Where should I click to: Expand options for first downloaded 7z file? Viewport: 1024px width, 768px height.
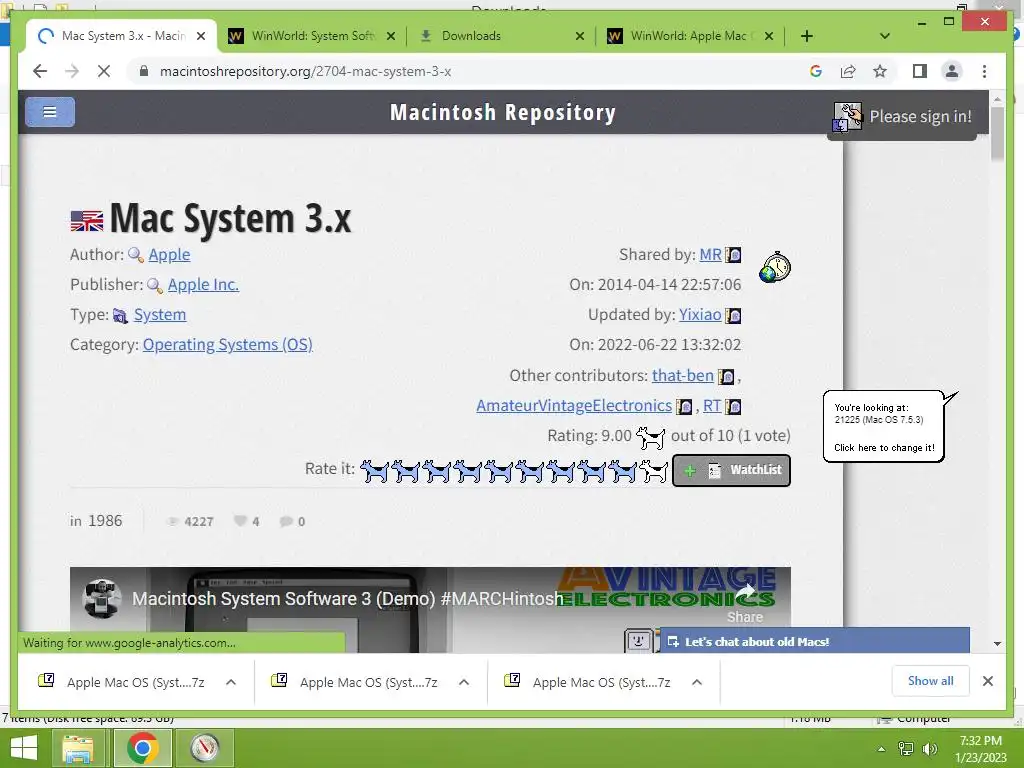click(231, 682)
